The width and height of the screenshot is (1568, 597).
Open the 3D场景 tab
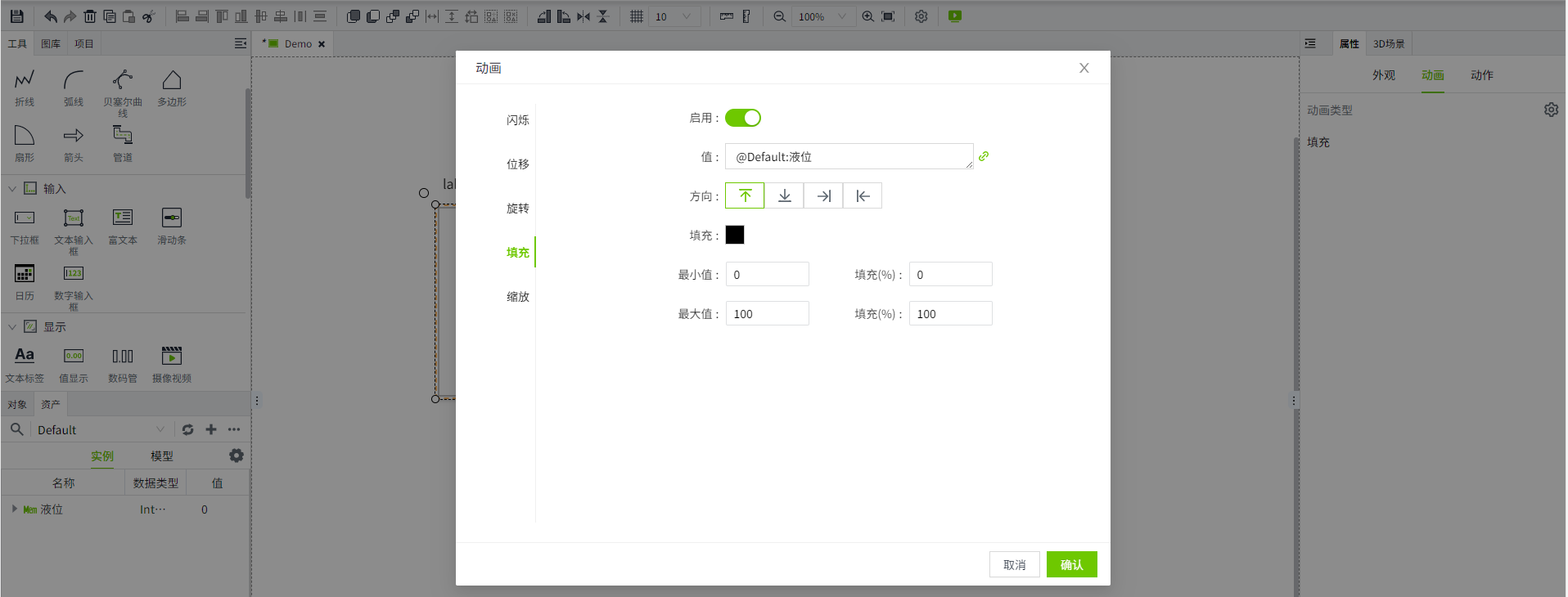tap(1389, 44)
